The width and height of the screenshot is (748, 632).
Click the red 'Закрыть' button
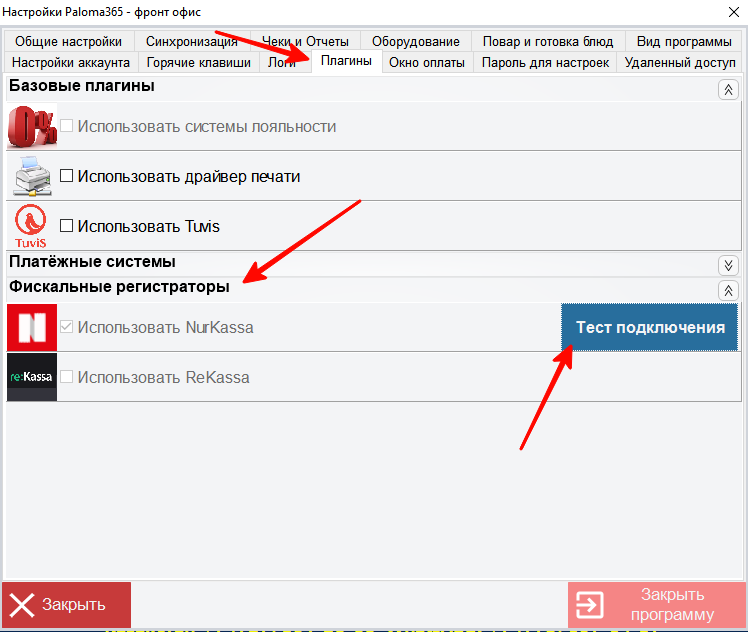tap(66, 605)
